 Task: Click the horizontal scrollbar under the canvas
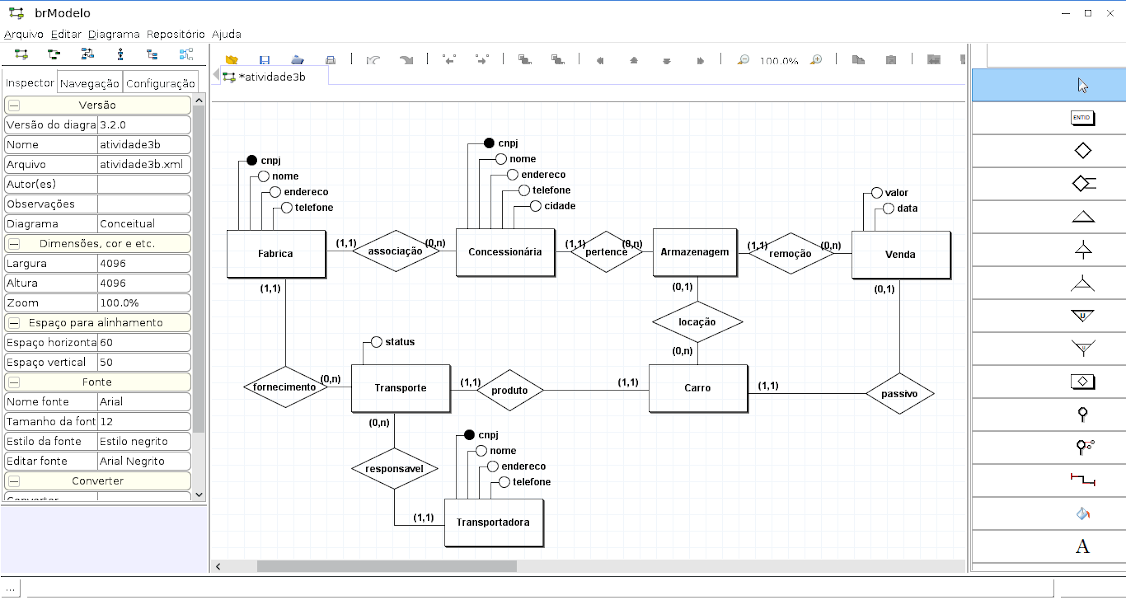tap(386, 566)
